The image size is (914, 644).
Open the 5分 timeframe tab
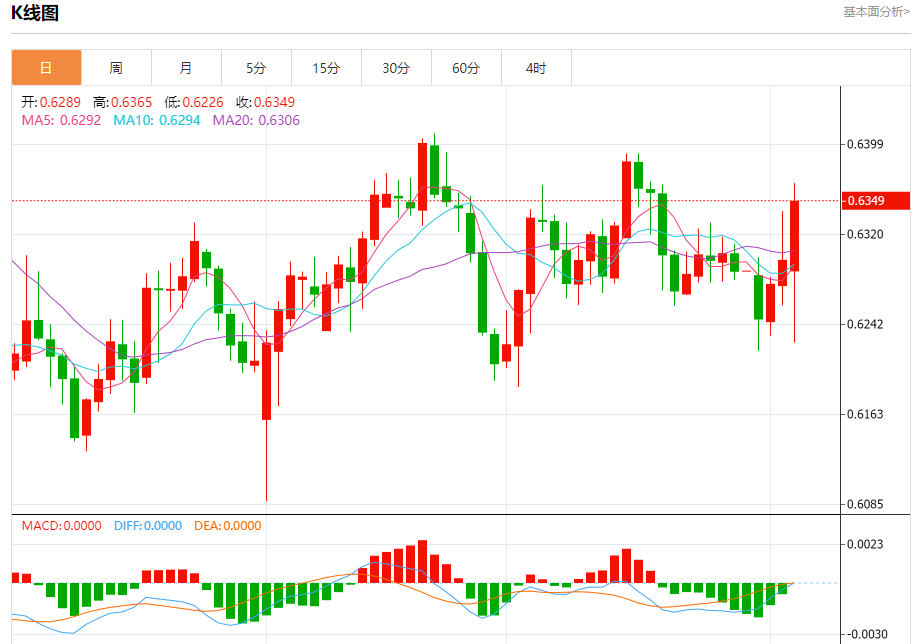pos(256,68)
